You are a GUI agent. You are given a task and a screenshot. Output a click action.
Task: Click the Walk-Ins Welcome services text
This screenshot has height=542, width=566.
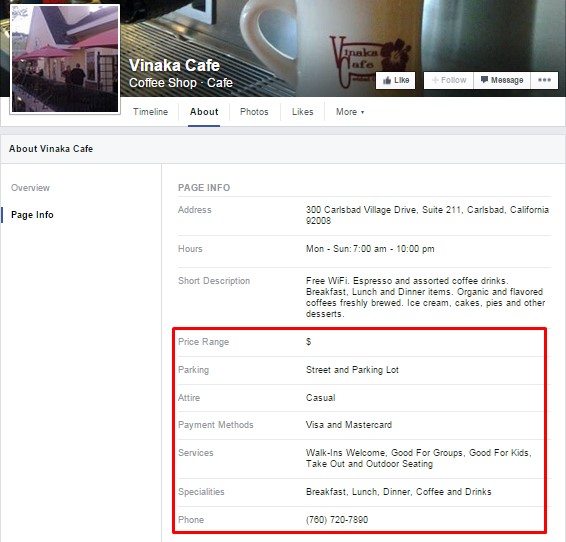tap(419, 458)
